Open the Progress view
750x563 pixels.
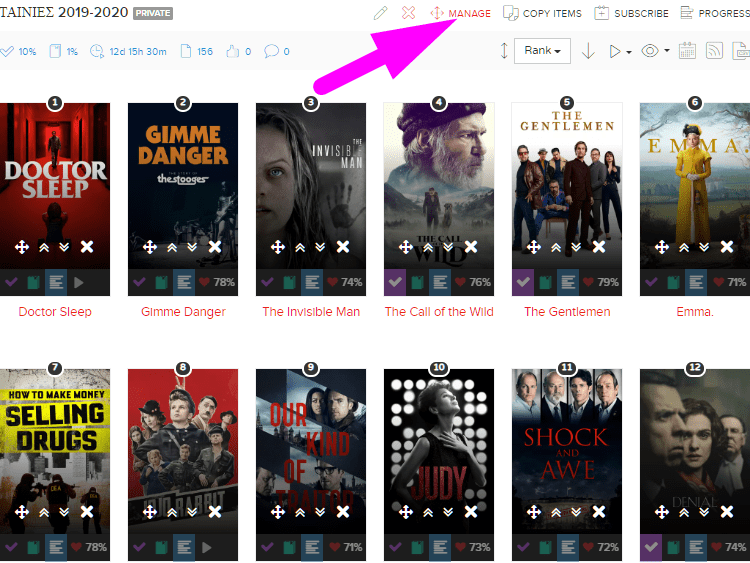(715, 13)
